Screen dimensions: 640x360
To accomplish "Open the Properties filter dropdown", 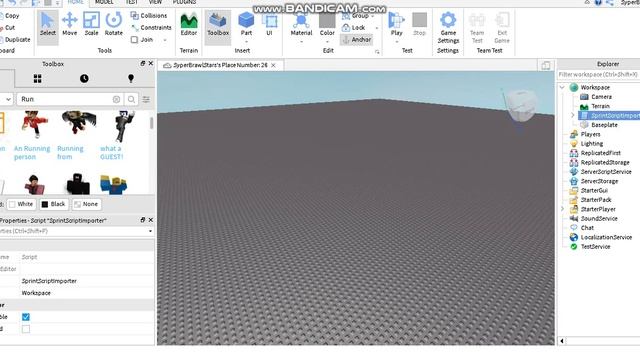I will [150, 231].
